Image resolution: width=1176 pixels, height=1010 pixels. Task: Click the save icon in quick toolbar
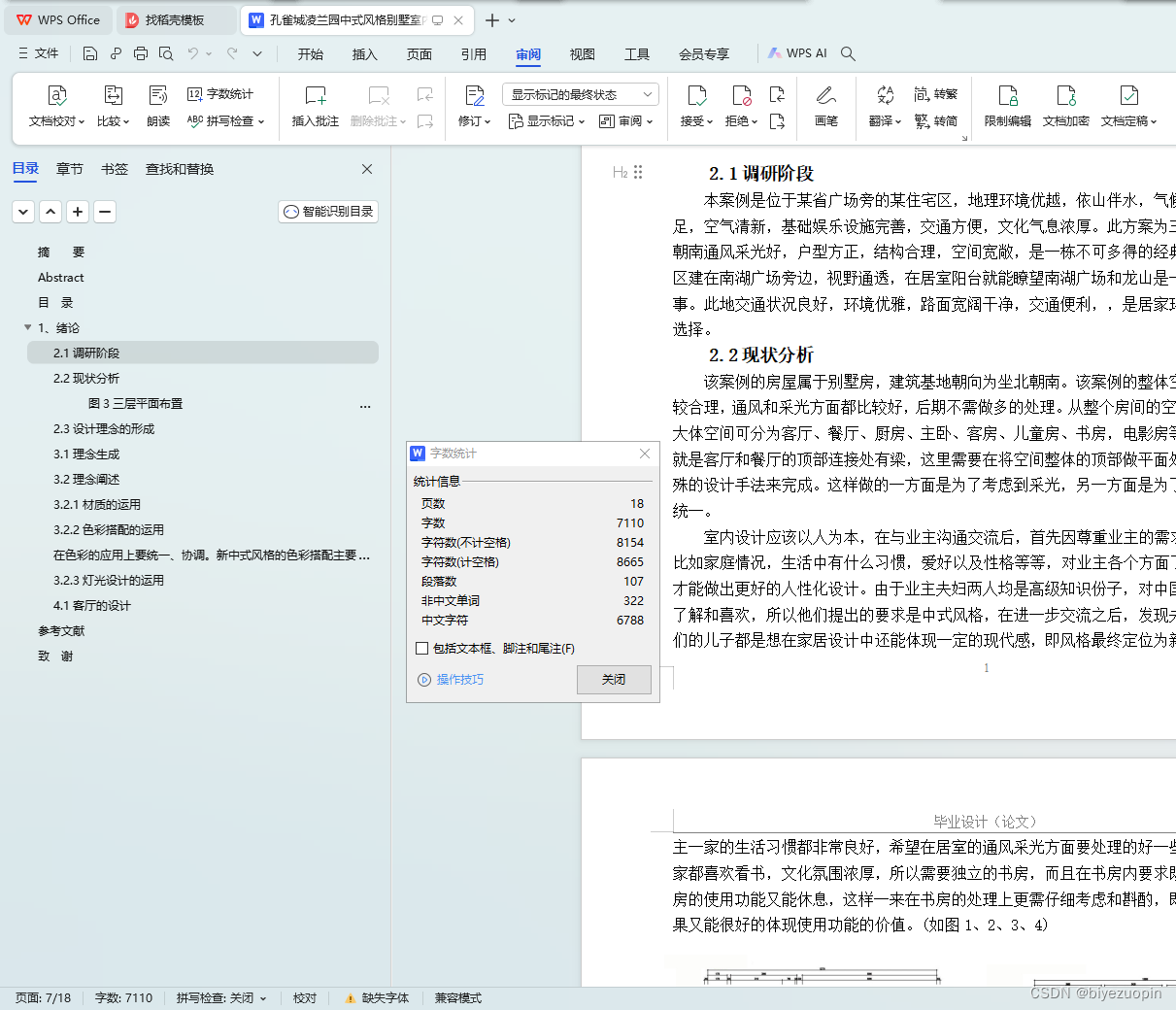(x=90, y=53)
